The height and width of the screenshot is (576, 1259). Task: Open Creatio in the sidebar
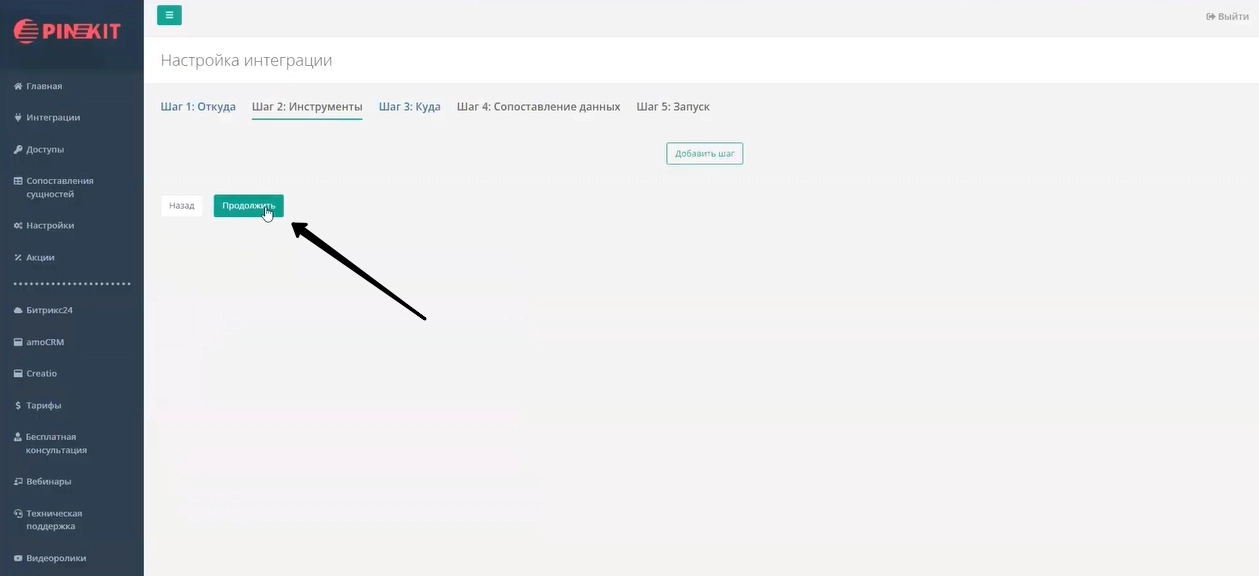tap(41, 373)
